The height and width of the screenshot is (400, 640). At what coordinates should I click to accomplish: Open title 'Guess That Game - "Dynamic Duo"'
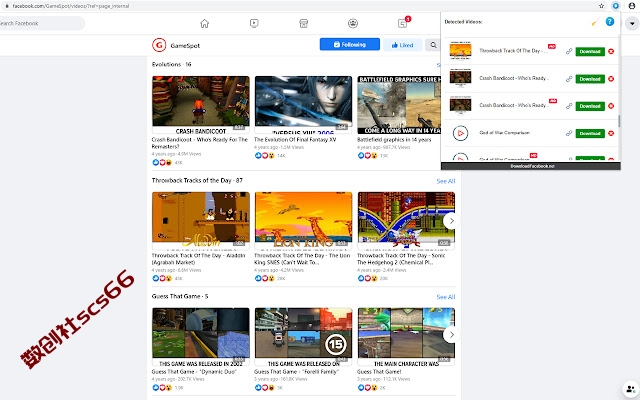pos(194,372)
